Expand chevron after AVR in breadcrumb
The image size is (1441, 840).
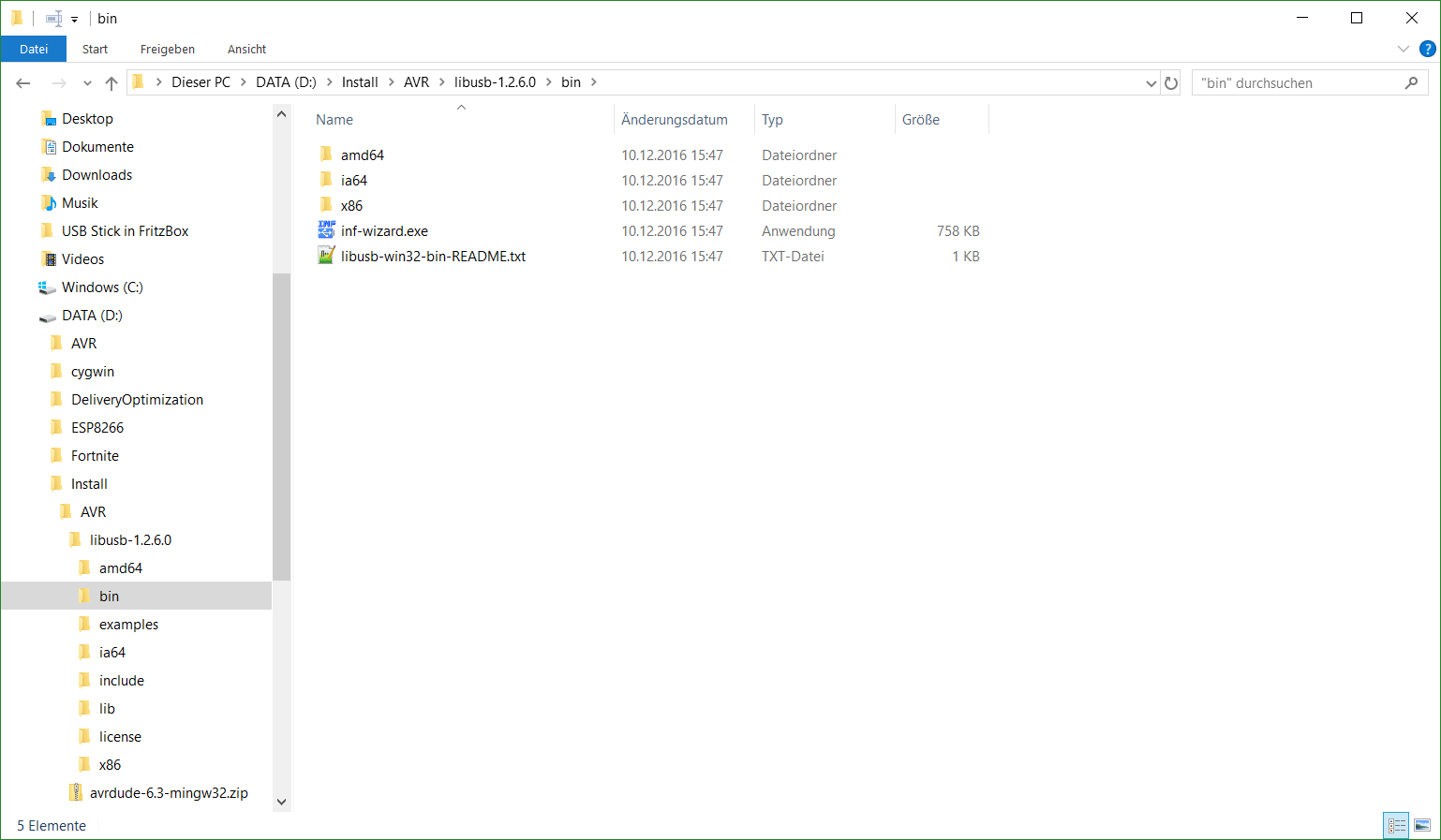coord(441,82)
